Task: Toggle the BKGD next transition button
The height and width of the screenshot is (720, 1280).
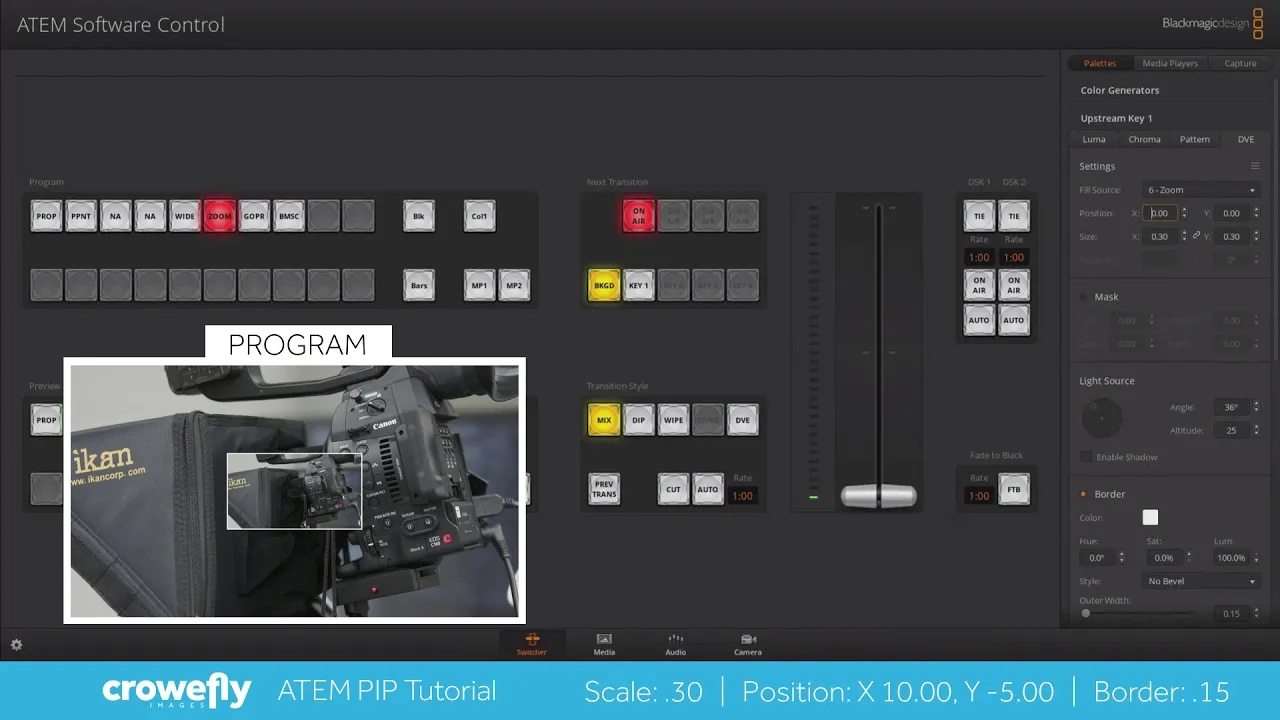Action: [604, 285]
